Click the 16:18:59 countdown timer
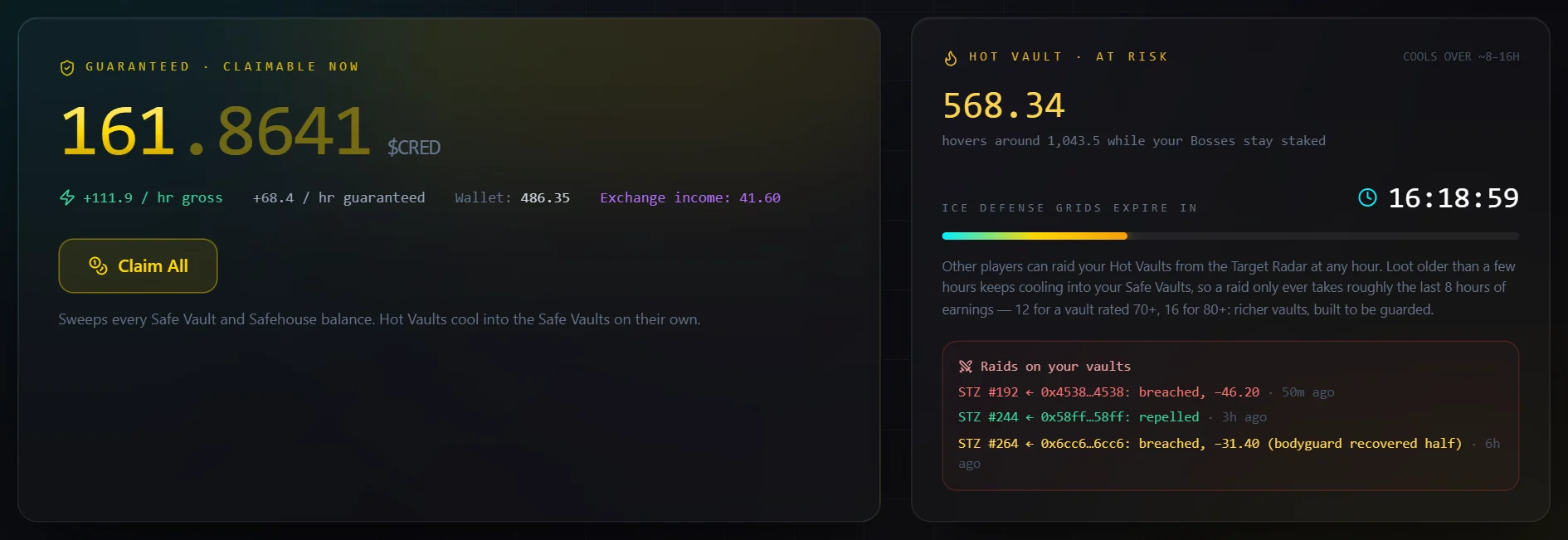The image size is (1568, 540). [1454, 197]
